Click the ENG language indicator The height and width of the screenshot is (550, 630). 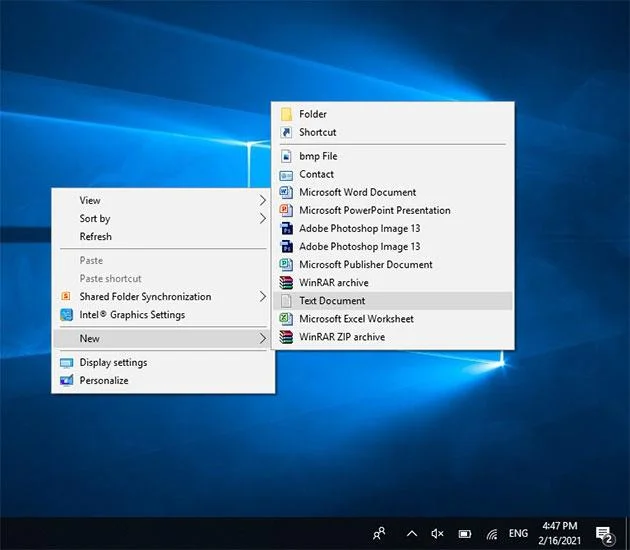pyautogui.click(x=518, y=534)
